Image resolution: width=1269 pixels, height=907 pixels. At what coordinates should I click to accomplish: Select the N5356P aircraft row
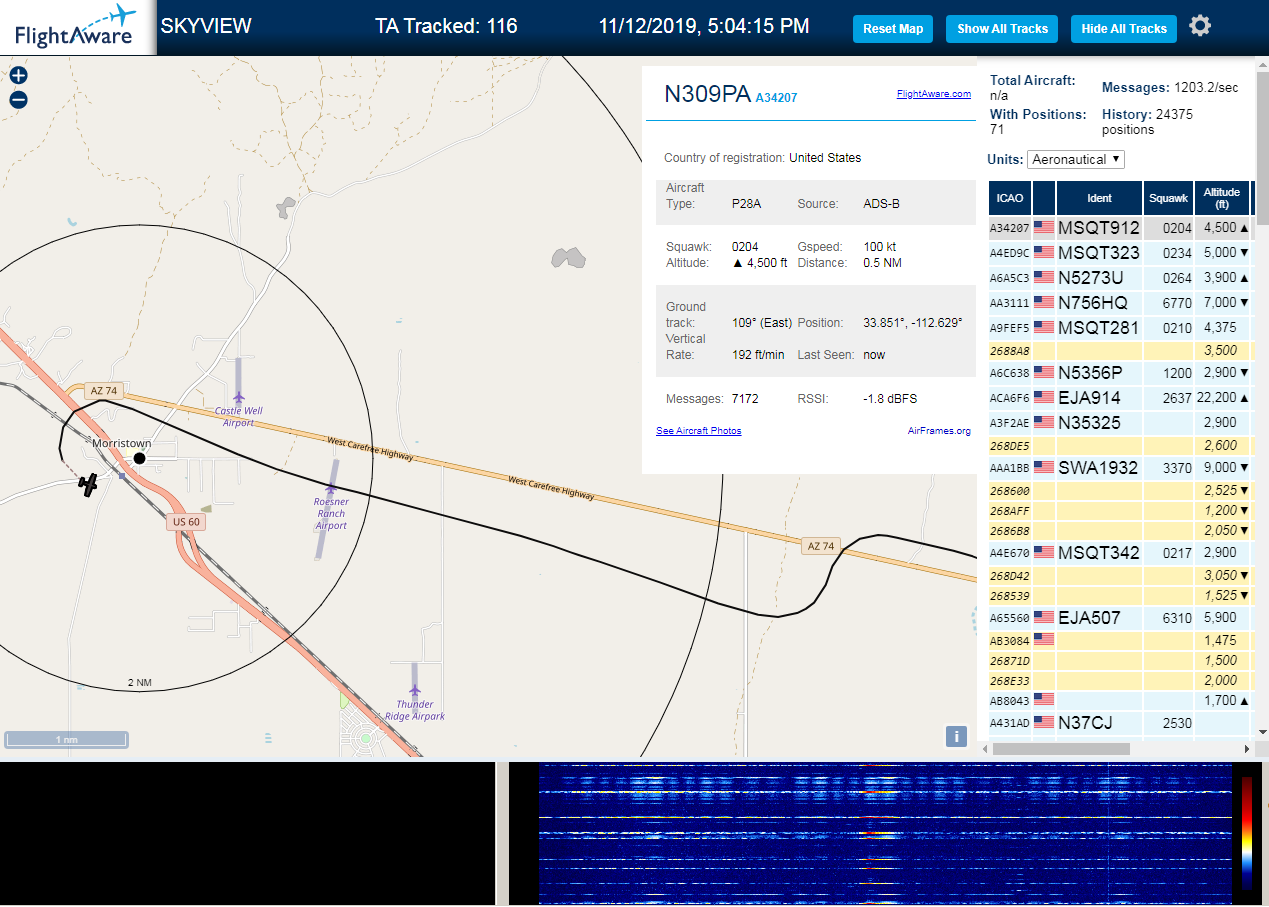coord(1120,373)
